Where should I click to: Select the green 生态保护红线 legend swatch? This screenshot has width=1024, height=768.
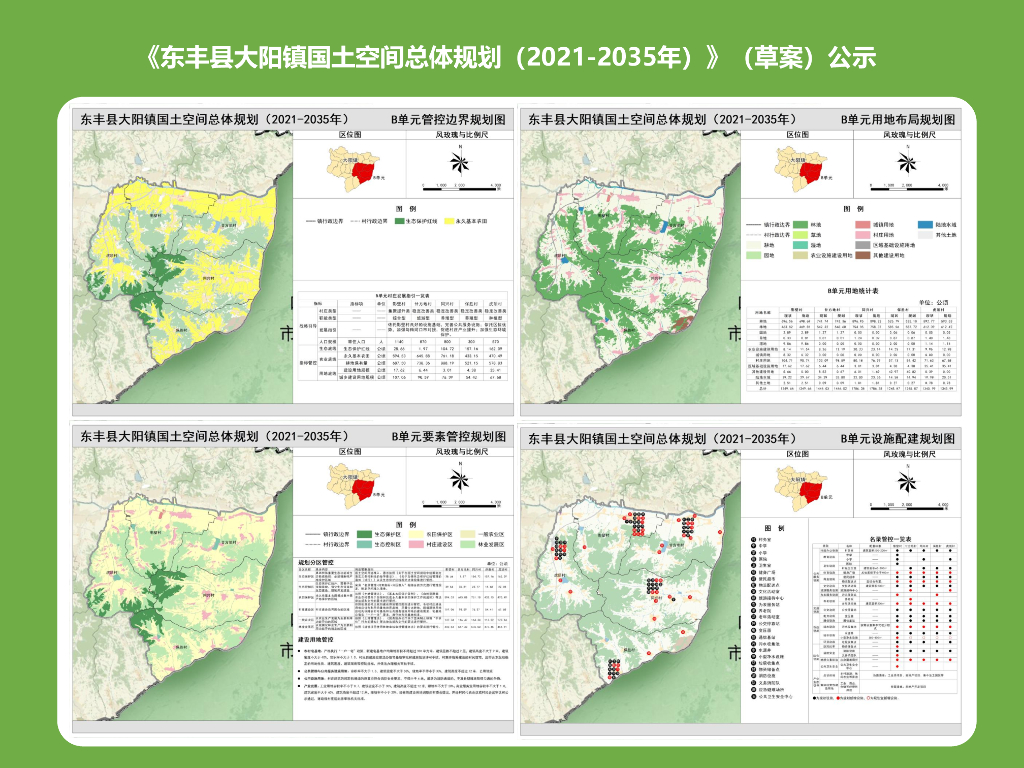400,221
